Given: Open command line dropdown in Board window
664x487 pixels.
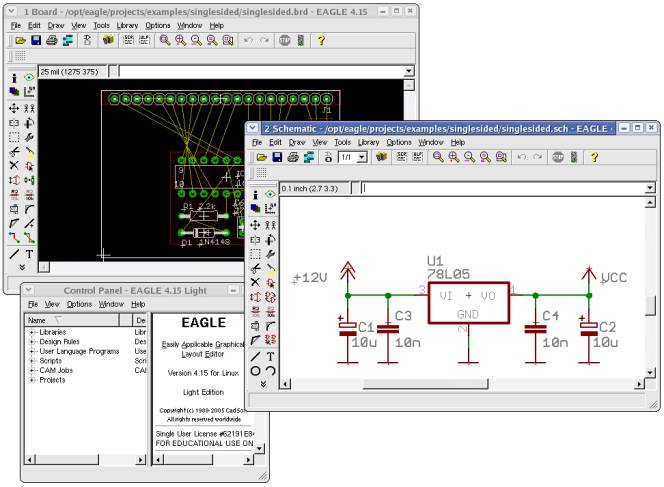Looking at the screenshot, I should (x=409, y=71).
